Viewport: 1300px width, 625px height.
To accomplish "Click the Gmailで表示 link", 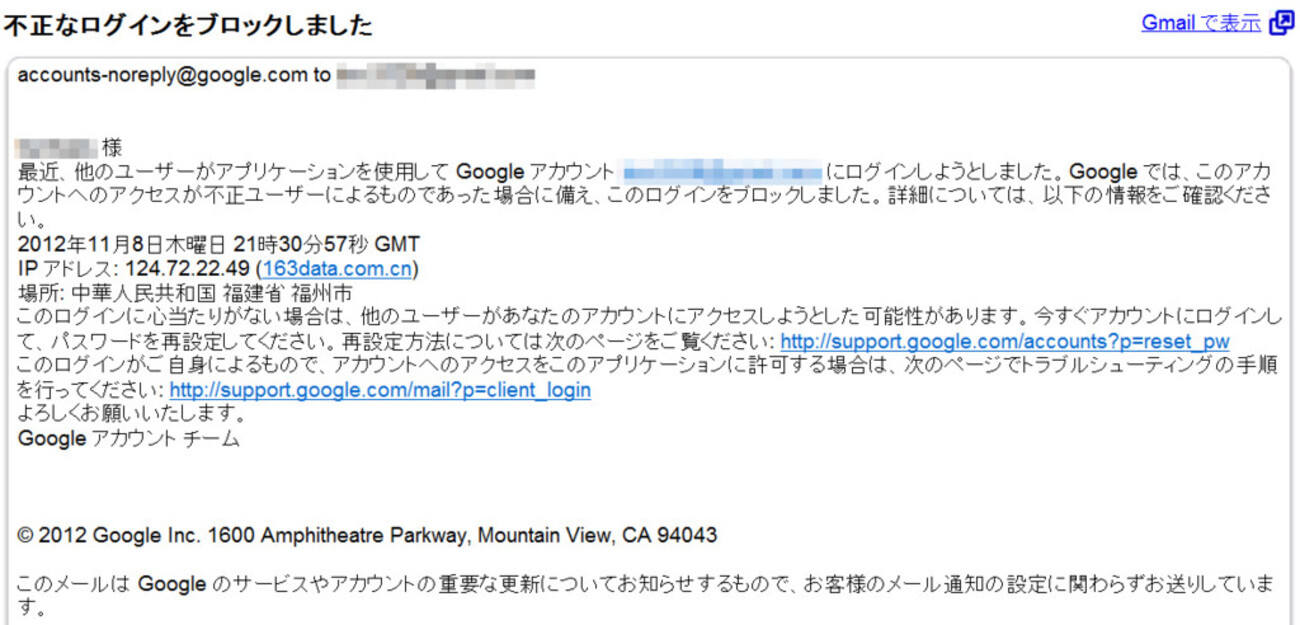I will [1201, 24].
